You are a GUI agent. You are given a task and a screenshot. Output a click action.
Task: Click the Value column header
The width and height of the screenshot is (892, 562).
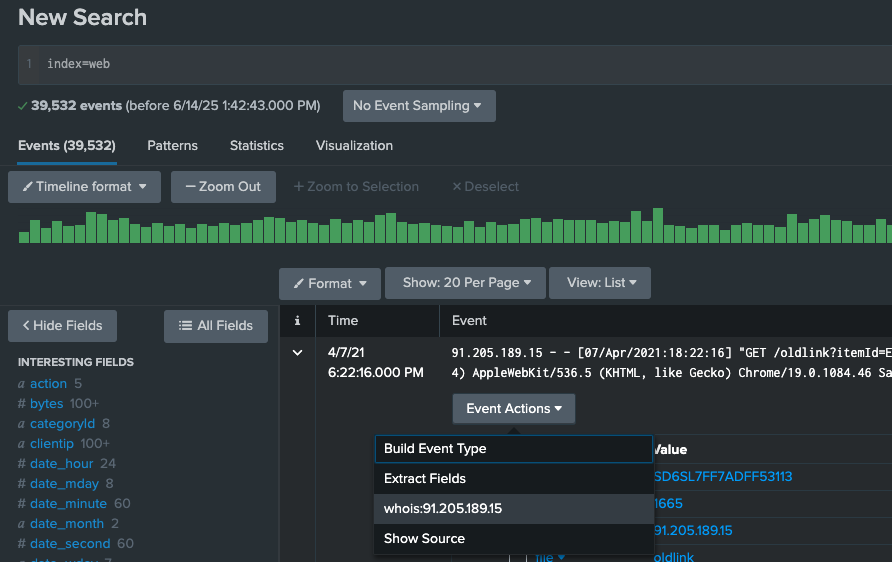click(670, 449)
